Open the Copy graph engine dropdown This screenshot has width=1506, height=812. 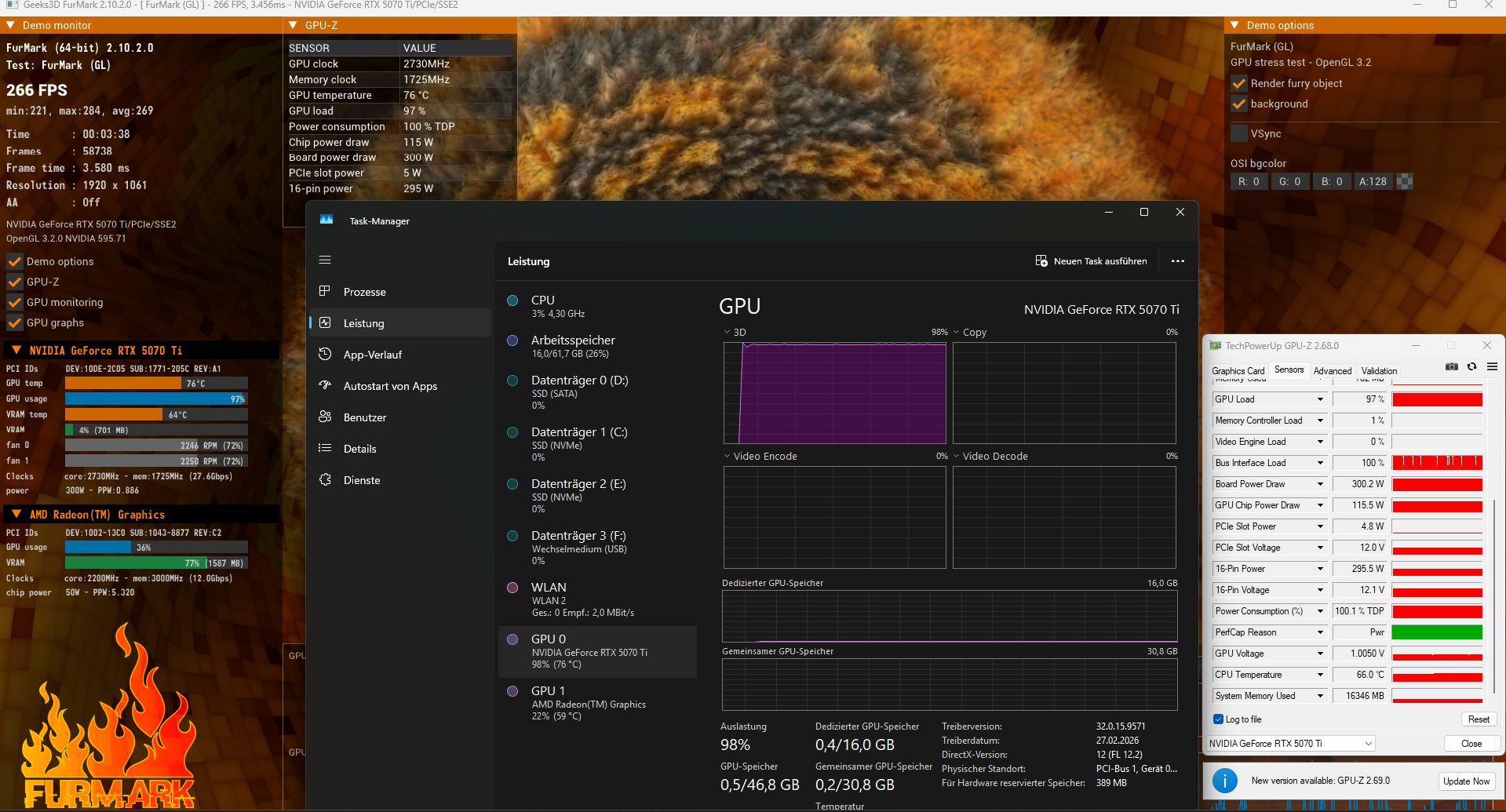(x=957, y=333)
